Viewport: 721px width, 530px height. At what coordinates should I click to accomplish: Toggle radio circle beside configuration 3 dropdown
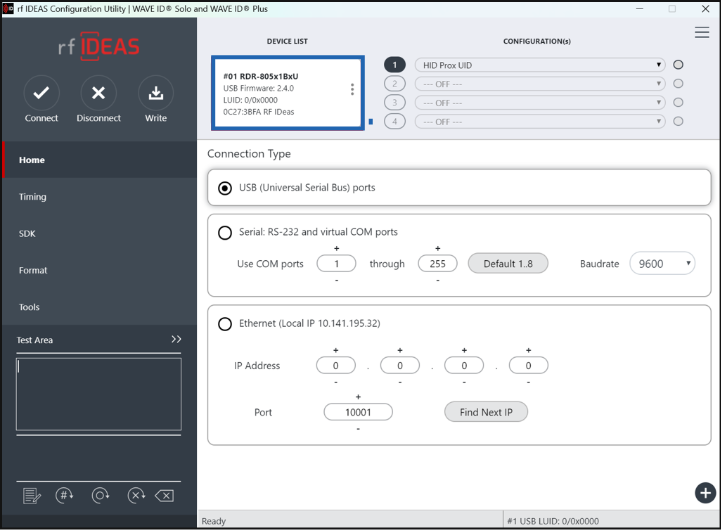point(678,103)
